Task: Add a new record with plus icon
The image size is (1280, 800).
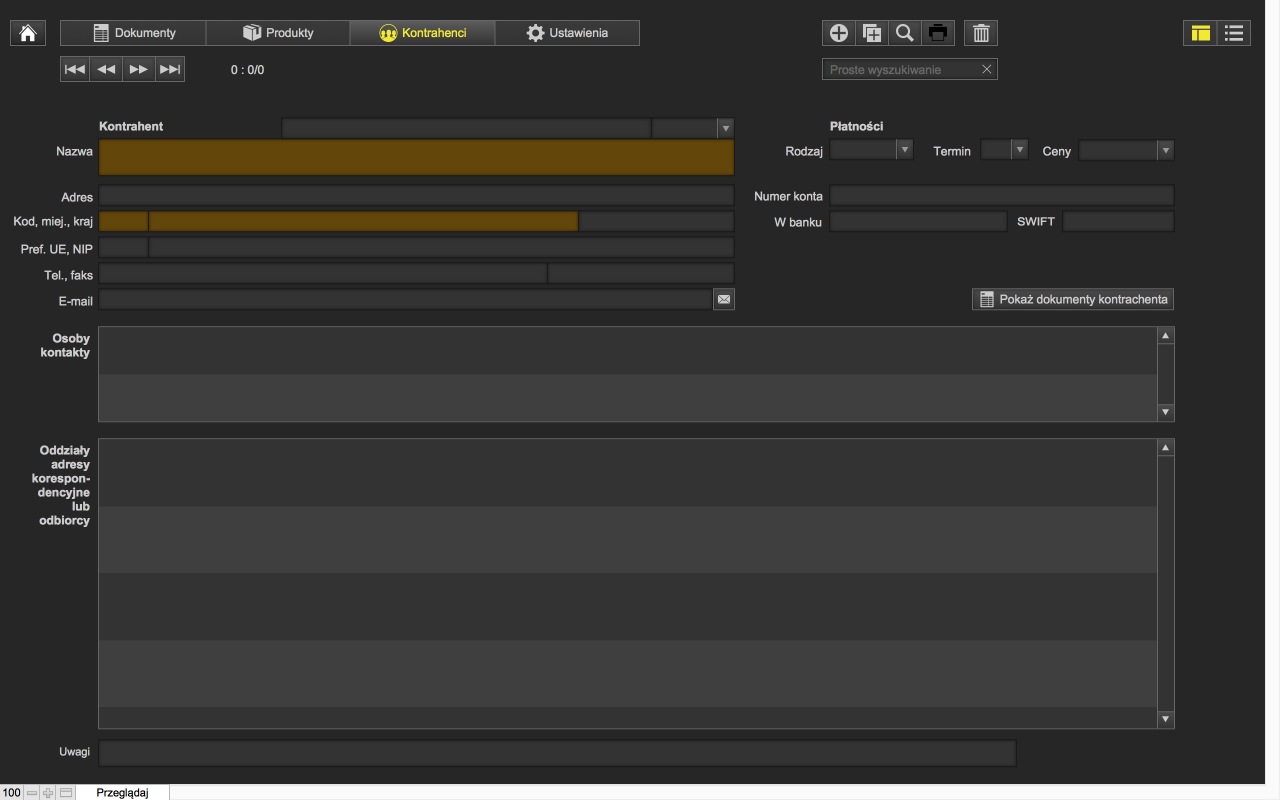Action: click(x=839, y=33)
